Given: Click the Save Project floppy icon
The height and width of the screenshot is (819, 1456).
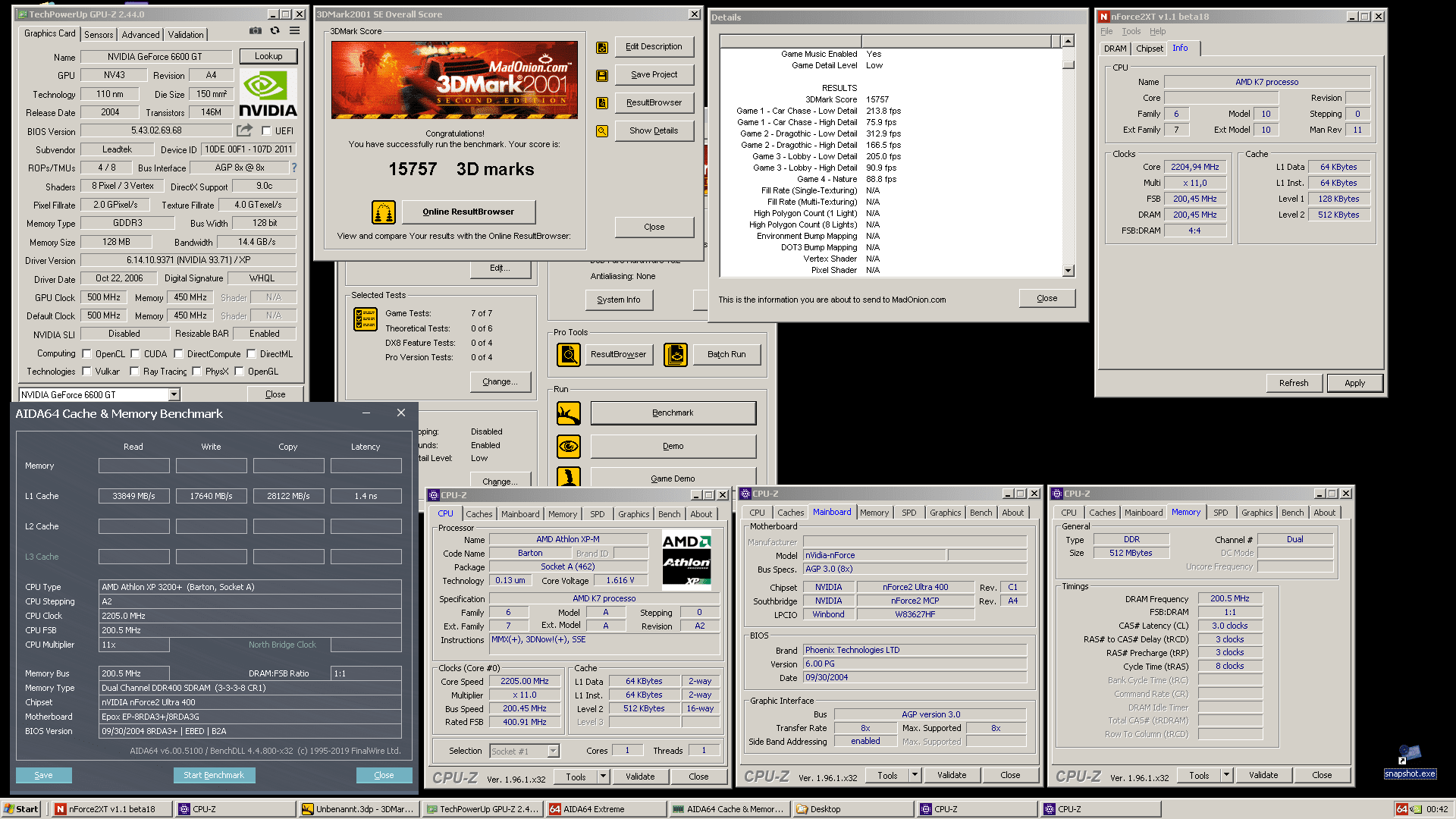Looking at the screenshot, I should point(602,75).
